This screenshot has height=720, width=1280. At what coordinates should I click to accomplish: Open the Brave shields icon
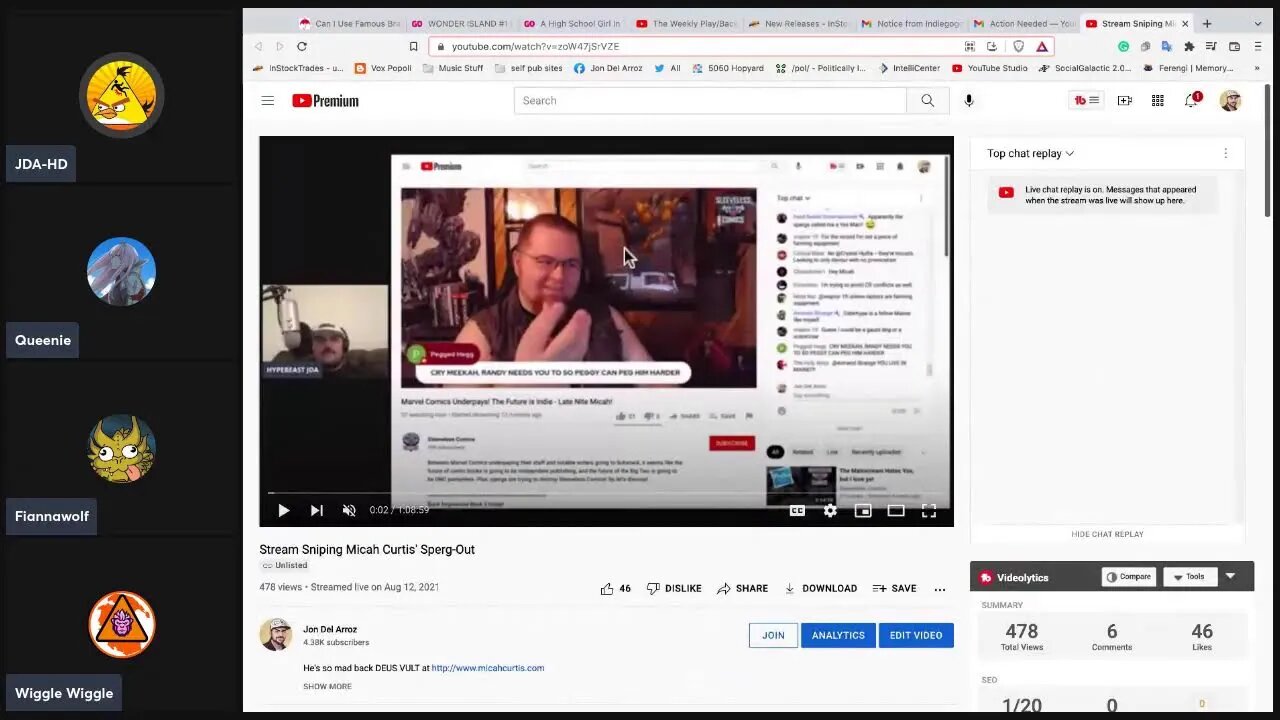1019,46
